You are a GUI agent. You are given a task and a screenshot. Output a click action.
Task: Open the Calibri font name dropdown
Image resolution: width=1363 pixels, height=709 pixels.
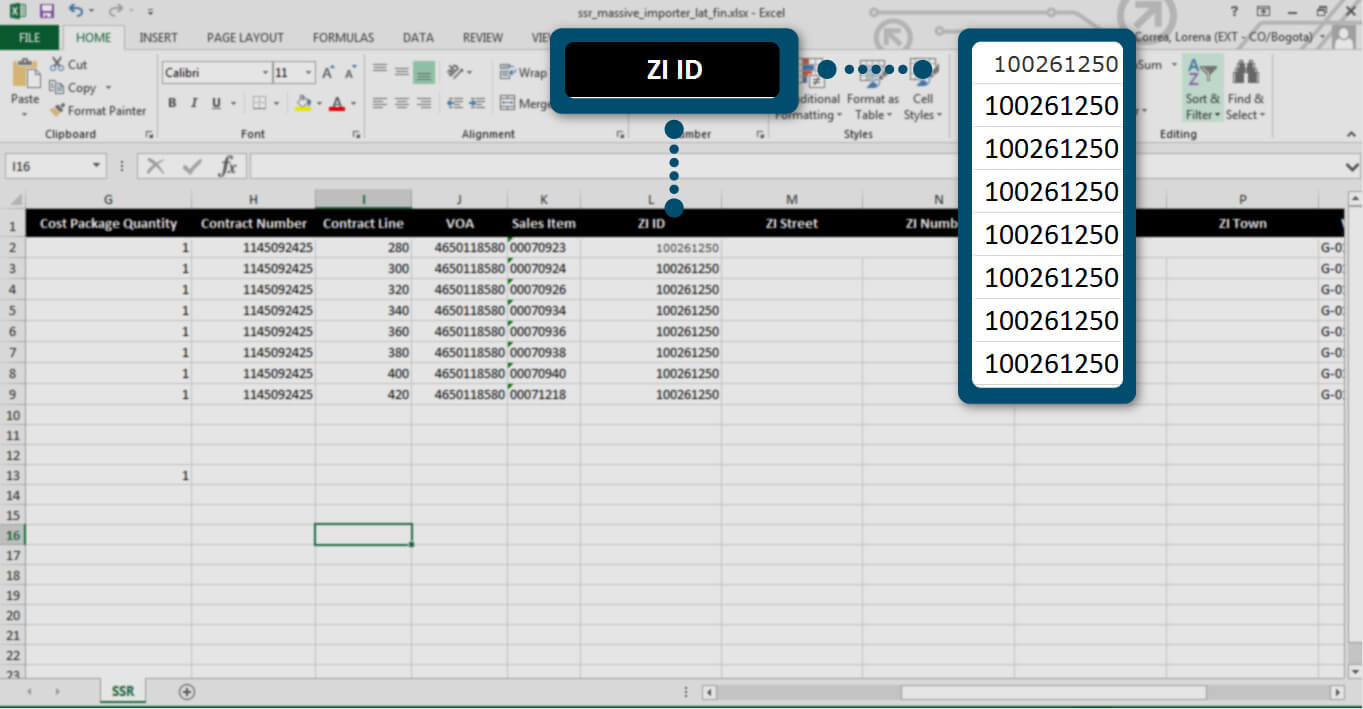coord(265,73)
